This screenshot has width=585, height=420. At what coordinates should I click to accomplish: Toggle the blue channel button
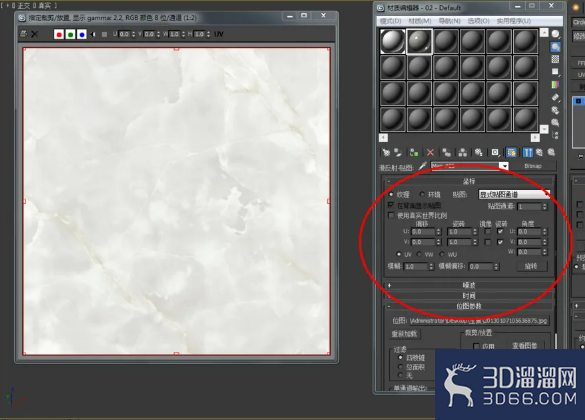pyautogui.click(x=82, y=34)
